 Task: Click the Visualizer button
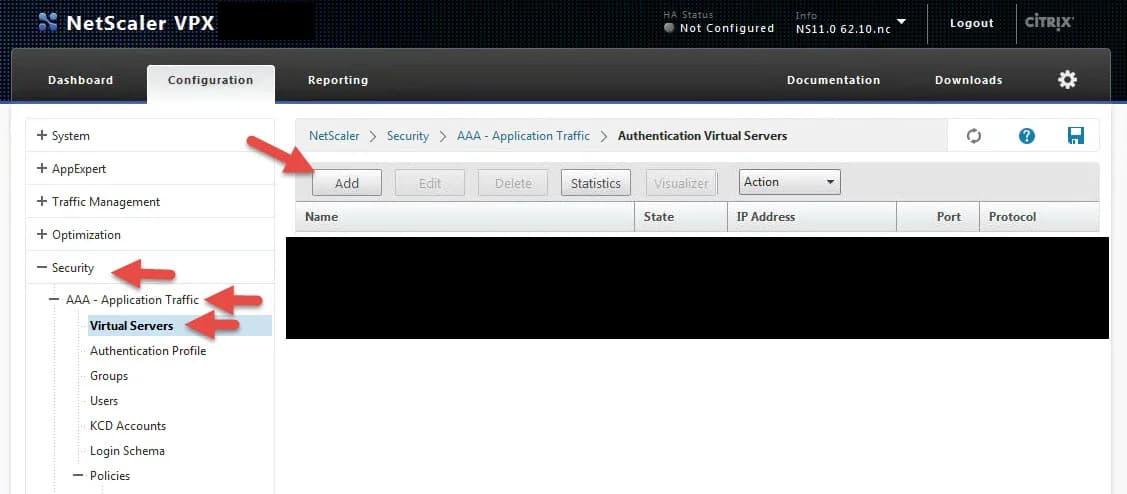tap(681, 183)
